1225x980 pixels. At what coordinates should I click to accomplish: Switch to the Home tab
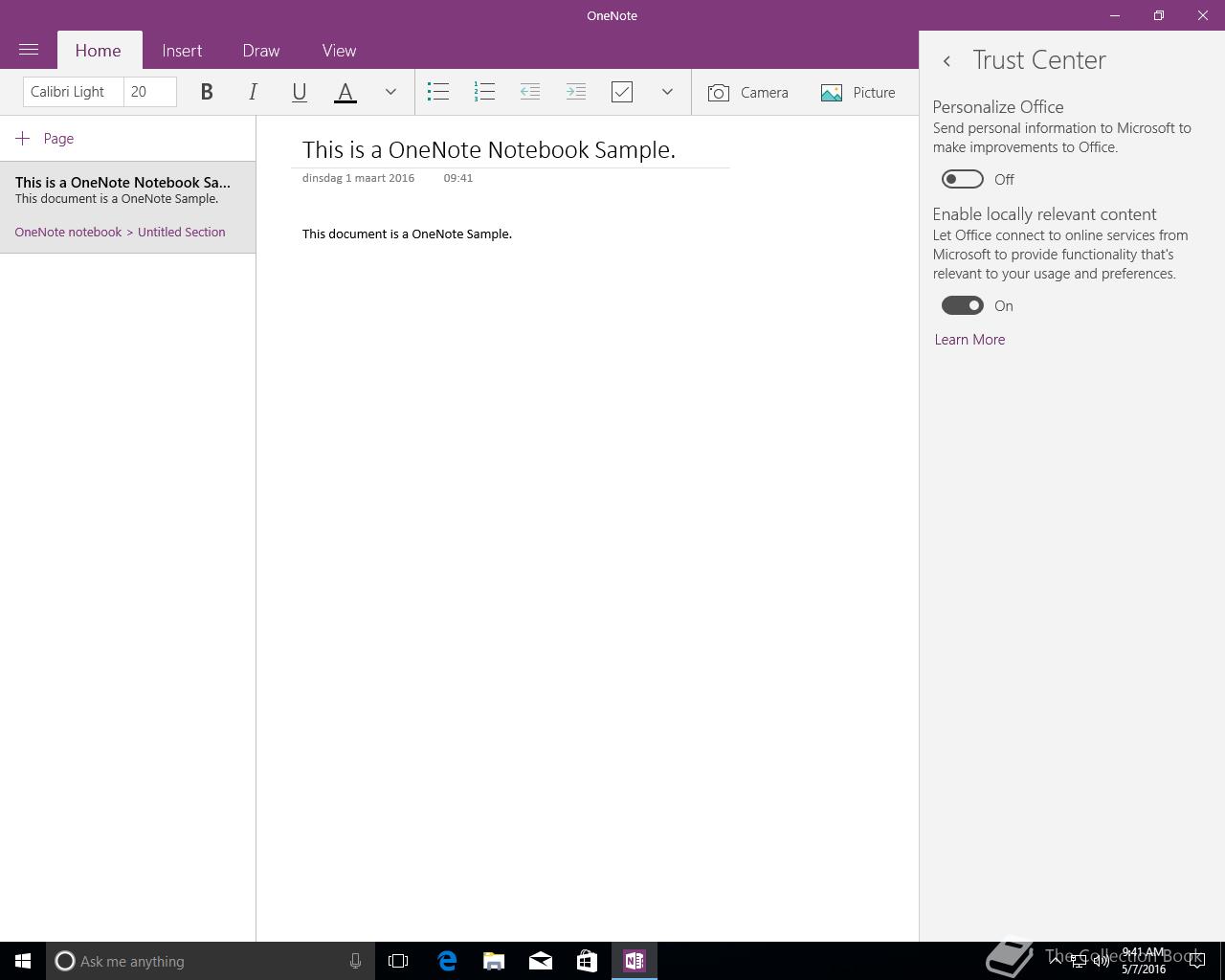point(98,50)
